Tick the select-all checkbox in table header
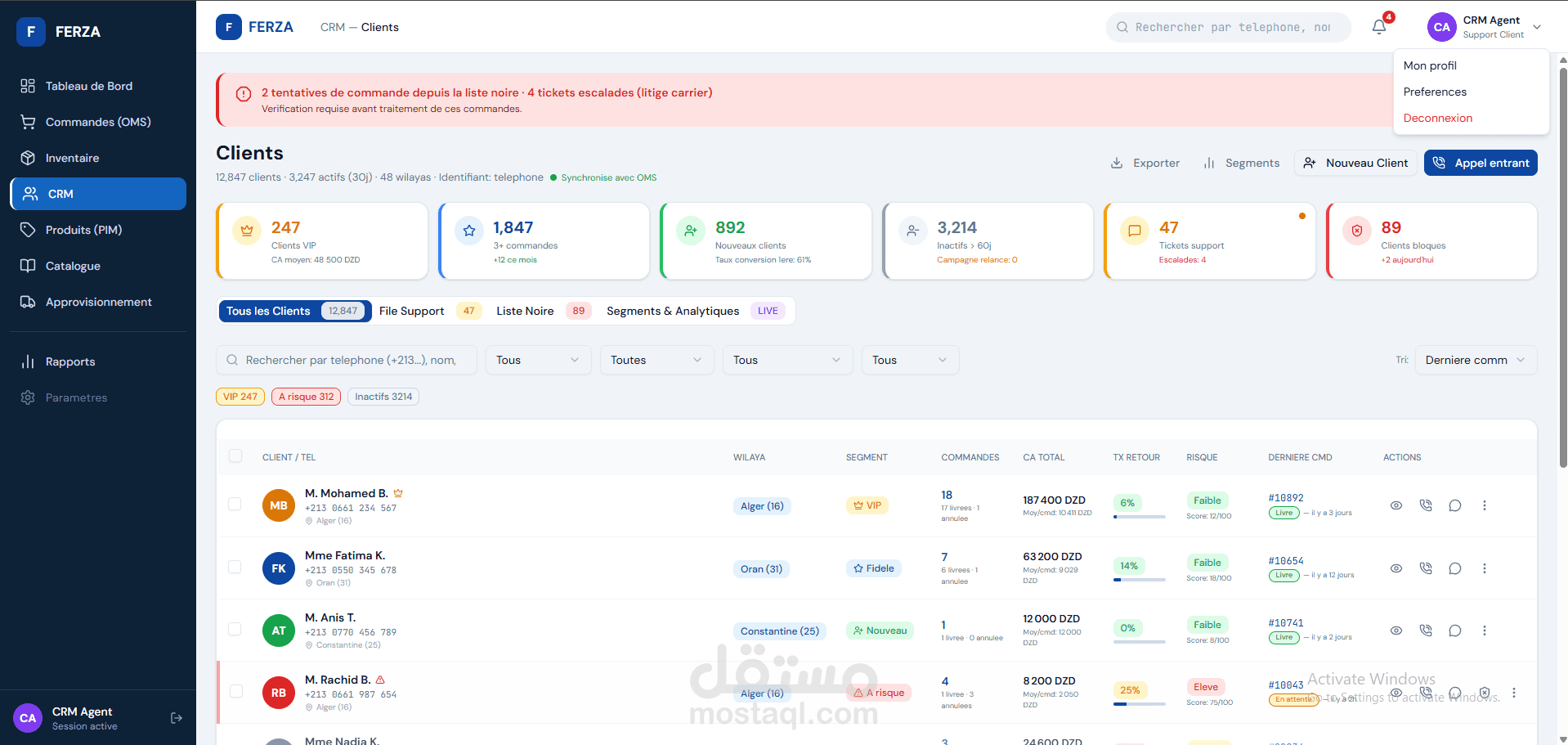Screen dimensions: 1568x745 click(235, 456)
